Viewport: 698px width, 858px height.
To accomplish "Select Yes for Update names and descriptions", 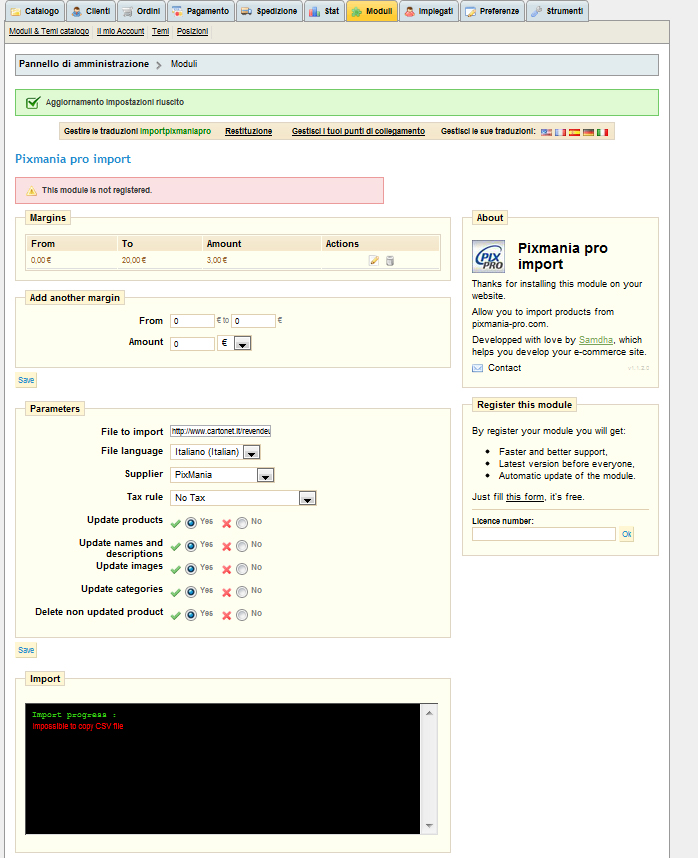I will [191, 546].
